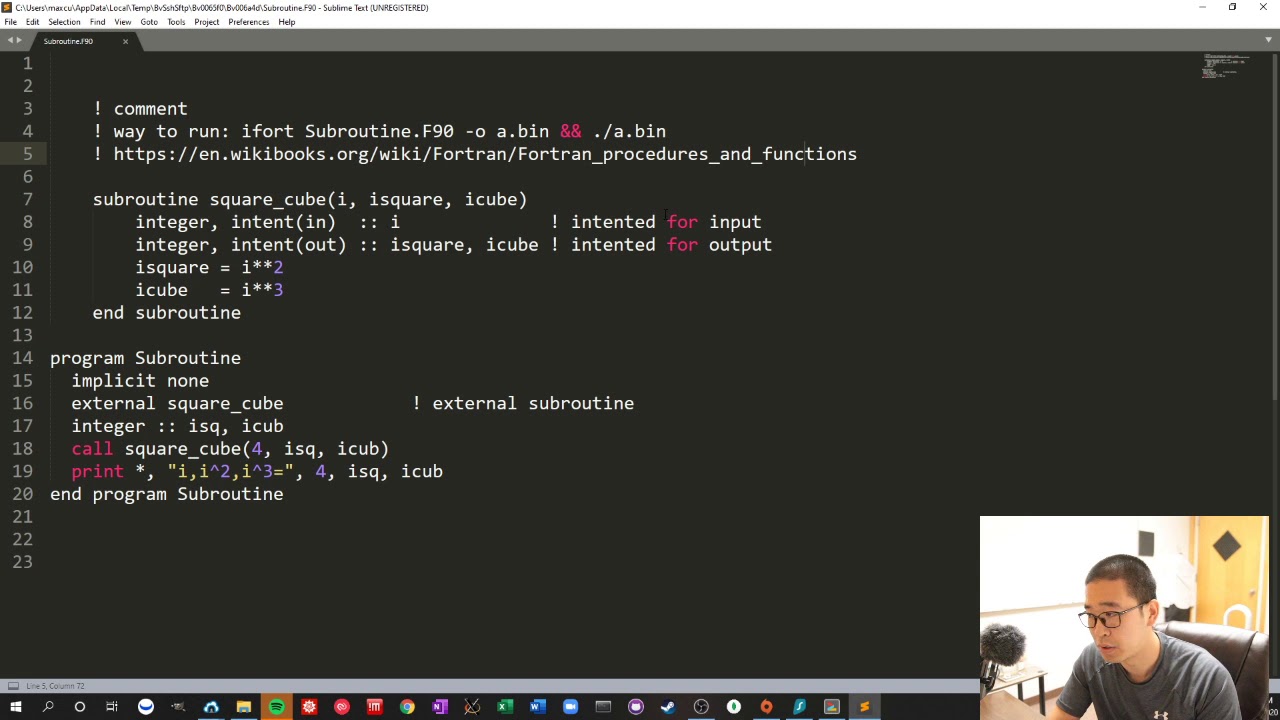Open the Windows Start menu
Image resolution: width=1280 pixels, height=720 pixels.
(x=15, y=707)
